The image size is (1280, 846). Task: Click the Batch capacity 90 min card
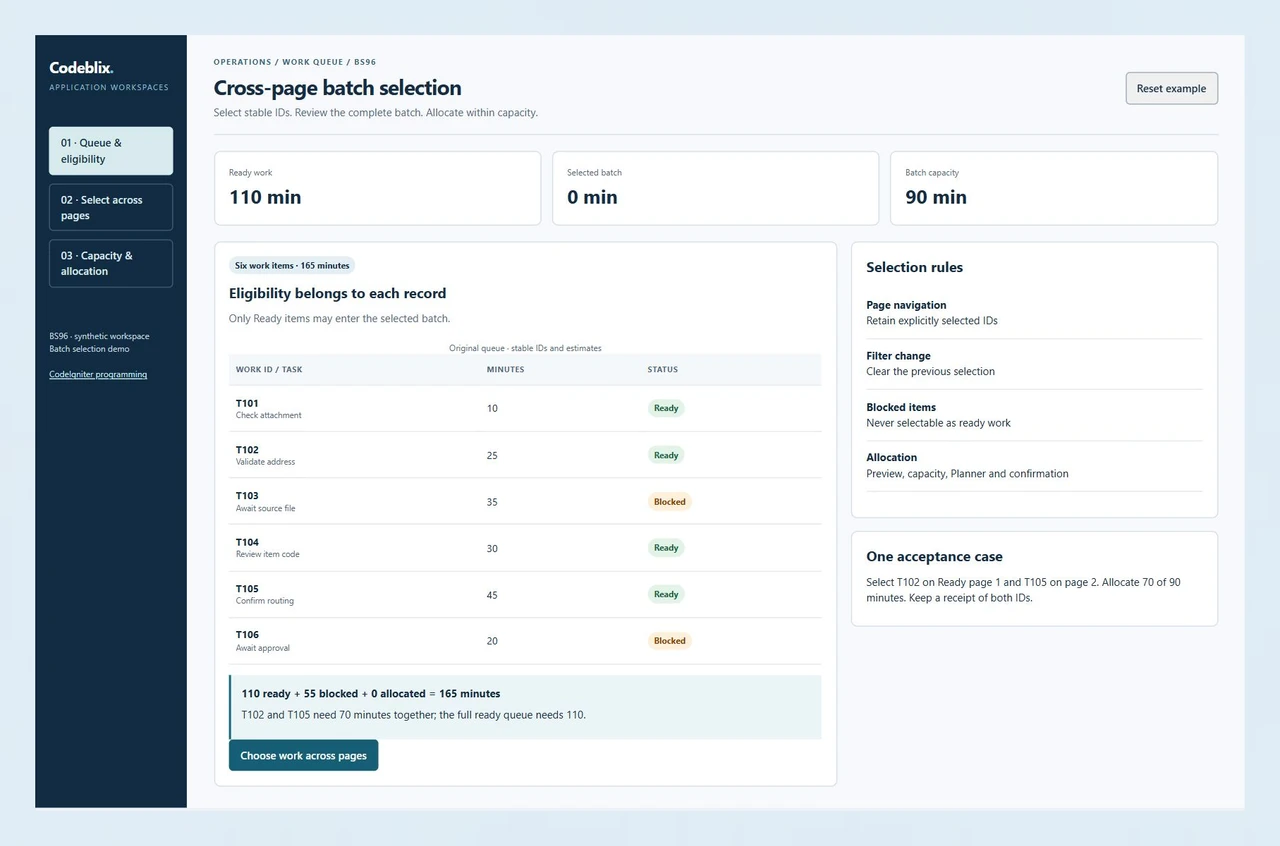point(1054,188)
